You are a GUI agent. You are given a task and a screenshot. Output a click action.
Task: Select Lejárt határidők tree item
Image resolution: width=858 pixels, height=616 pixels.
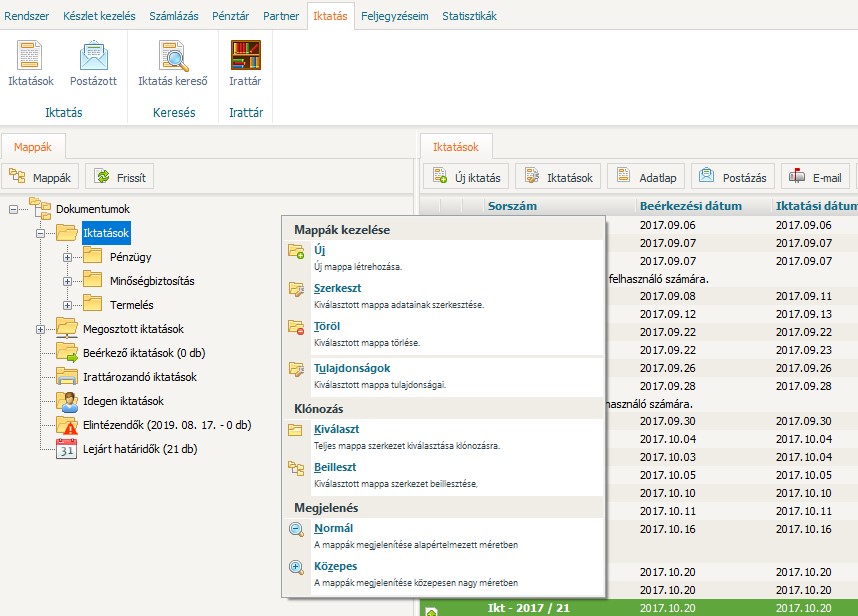pos(139,449)
